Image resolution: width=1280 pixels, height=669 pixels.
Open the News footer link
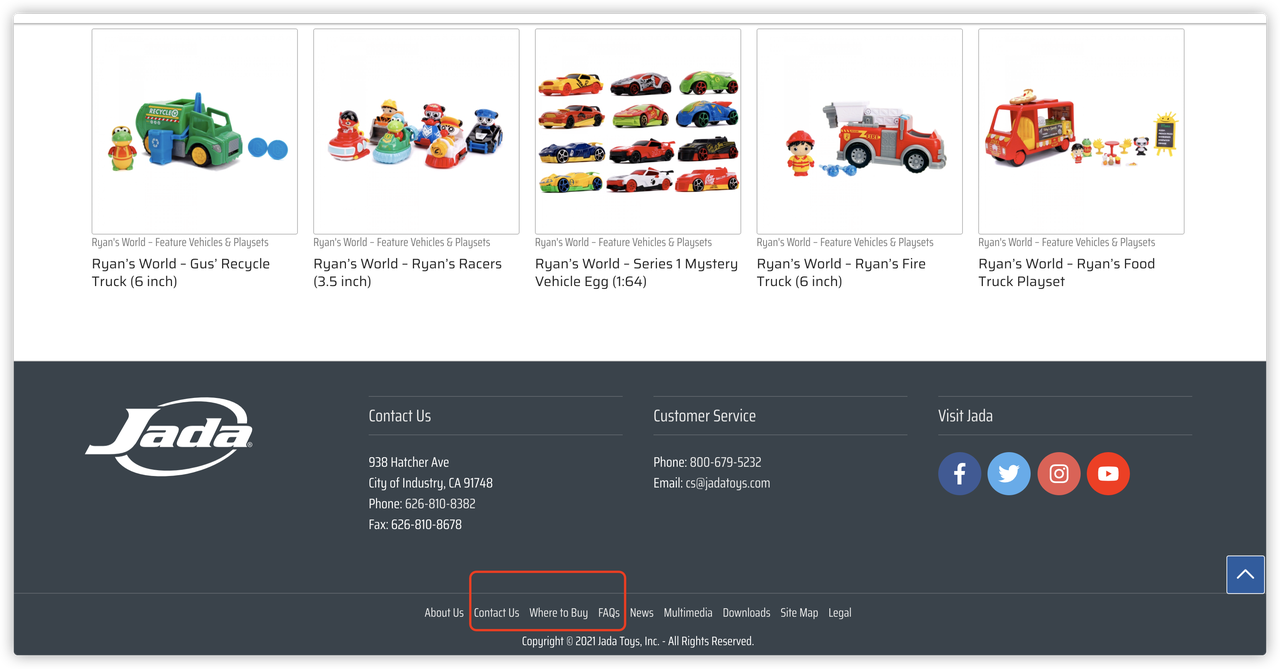(642, 613)
